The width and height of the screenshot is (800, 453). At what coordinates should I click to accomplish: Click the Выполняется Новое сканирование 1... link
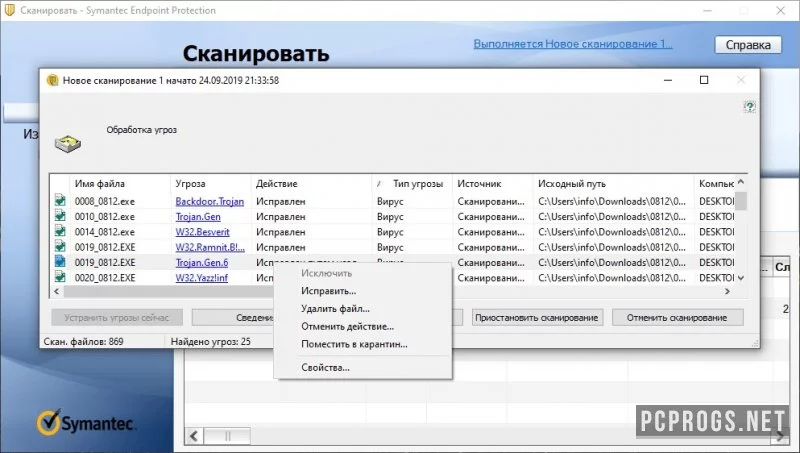click(573, 44)
